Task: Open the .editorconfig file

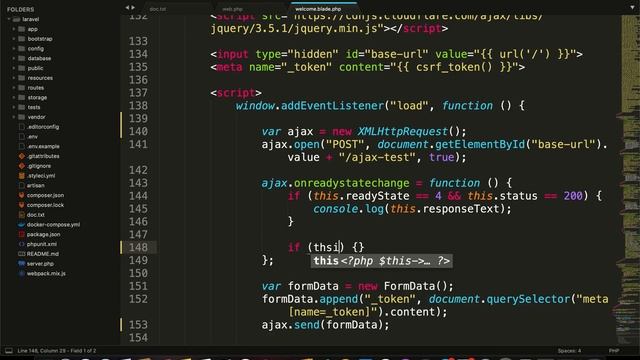Action: click(x=43, y=127)
